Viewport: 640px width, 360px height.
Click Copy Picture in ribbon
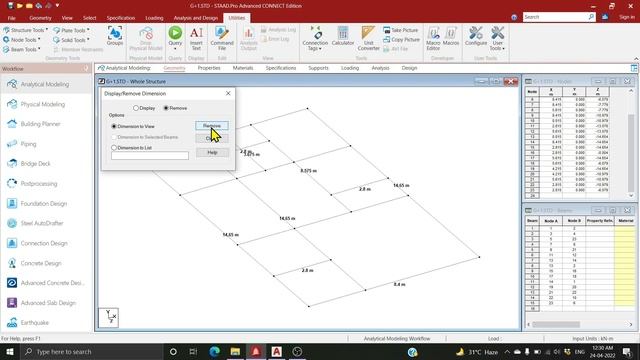[402, 40]
